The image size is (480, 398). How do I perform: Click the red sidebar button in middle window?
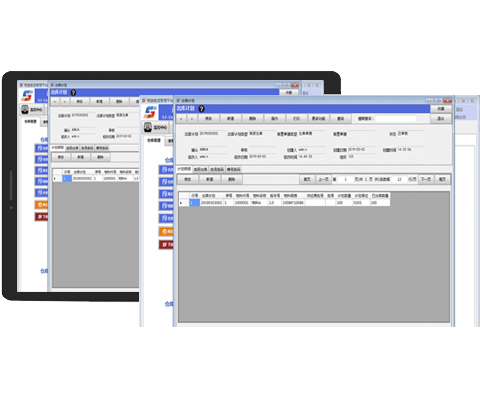click(166, 245)
